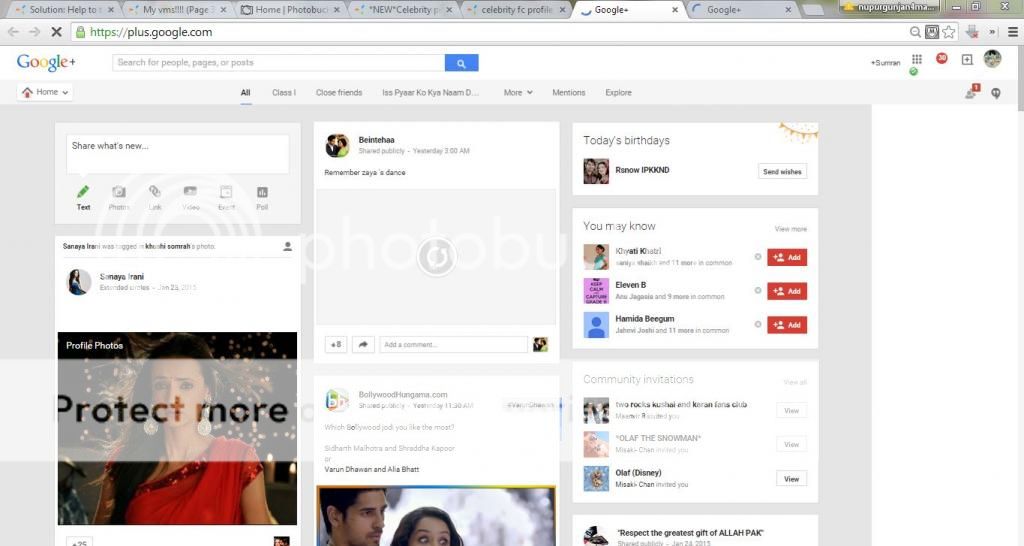Click the Poll icon in share box

coord(262,192)
